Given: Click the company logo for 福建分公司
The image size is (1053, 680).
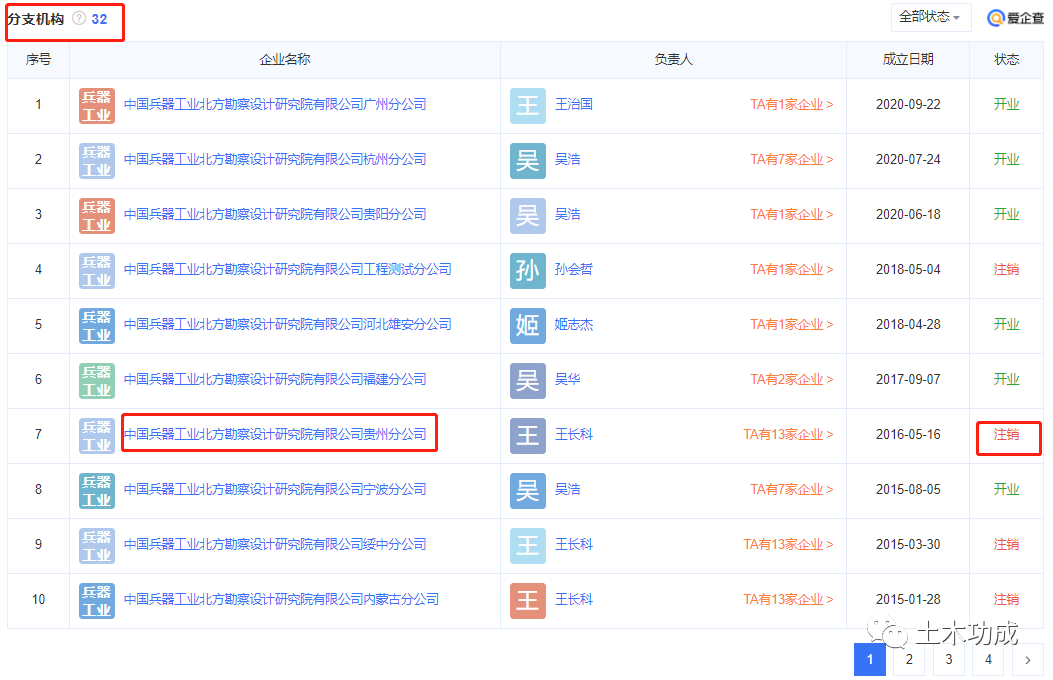Looking at the screenshot, I should pos(97,381).
